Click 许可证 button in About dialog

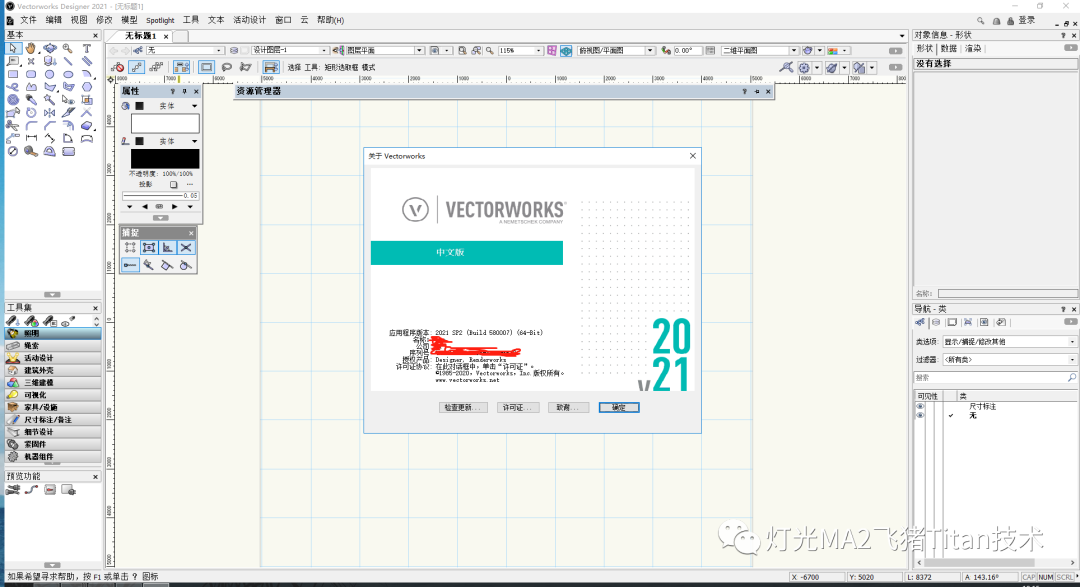point(517,407)
